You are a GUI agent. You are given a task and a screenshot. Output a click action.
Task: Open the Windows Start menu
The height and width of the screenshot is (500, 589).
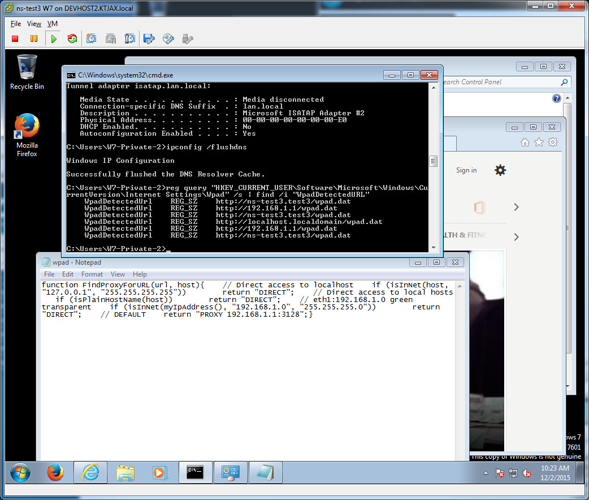20,473
